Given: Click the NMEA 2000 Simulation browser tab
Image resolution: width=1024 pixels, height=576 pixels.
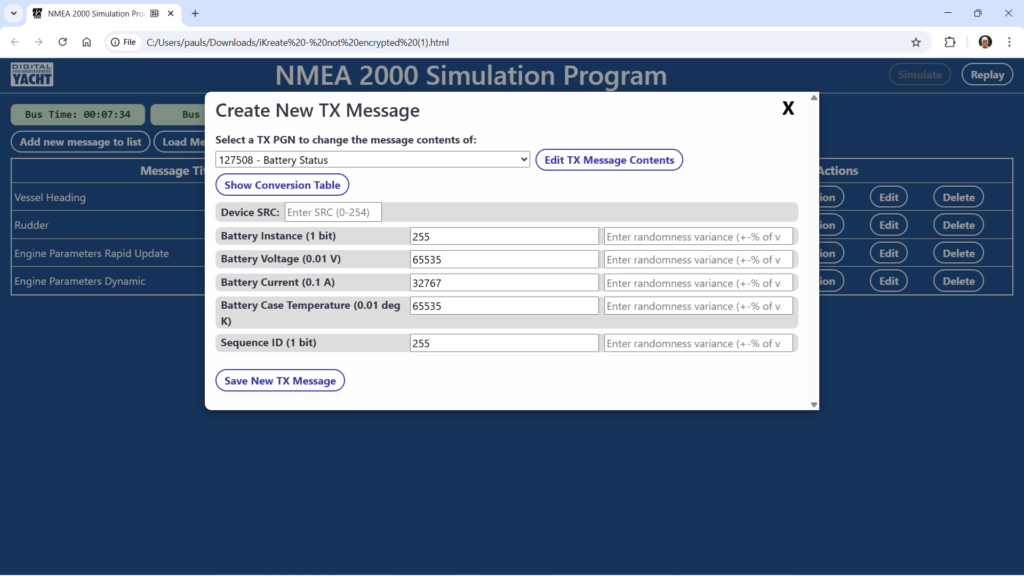Looking at the screenshot, I should click(x=95, y=13).
